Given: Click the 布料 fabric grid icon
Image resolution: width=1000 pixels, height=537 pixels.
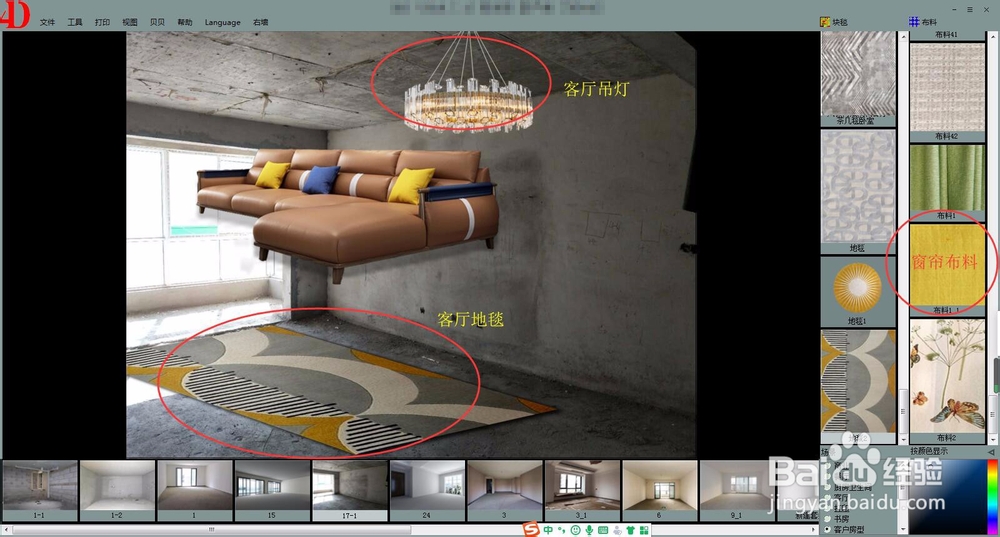Looking at the screenshot, I should point(914,22).
